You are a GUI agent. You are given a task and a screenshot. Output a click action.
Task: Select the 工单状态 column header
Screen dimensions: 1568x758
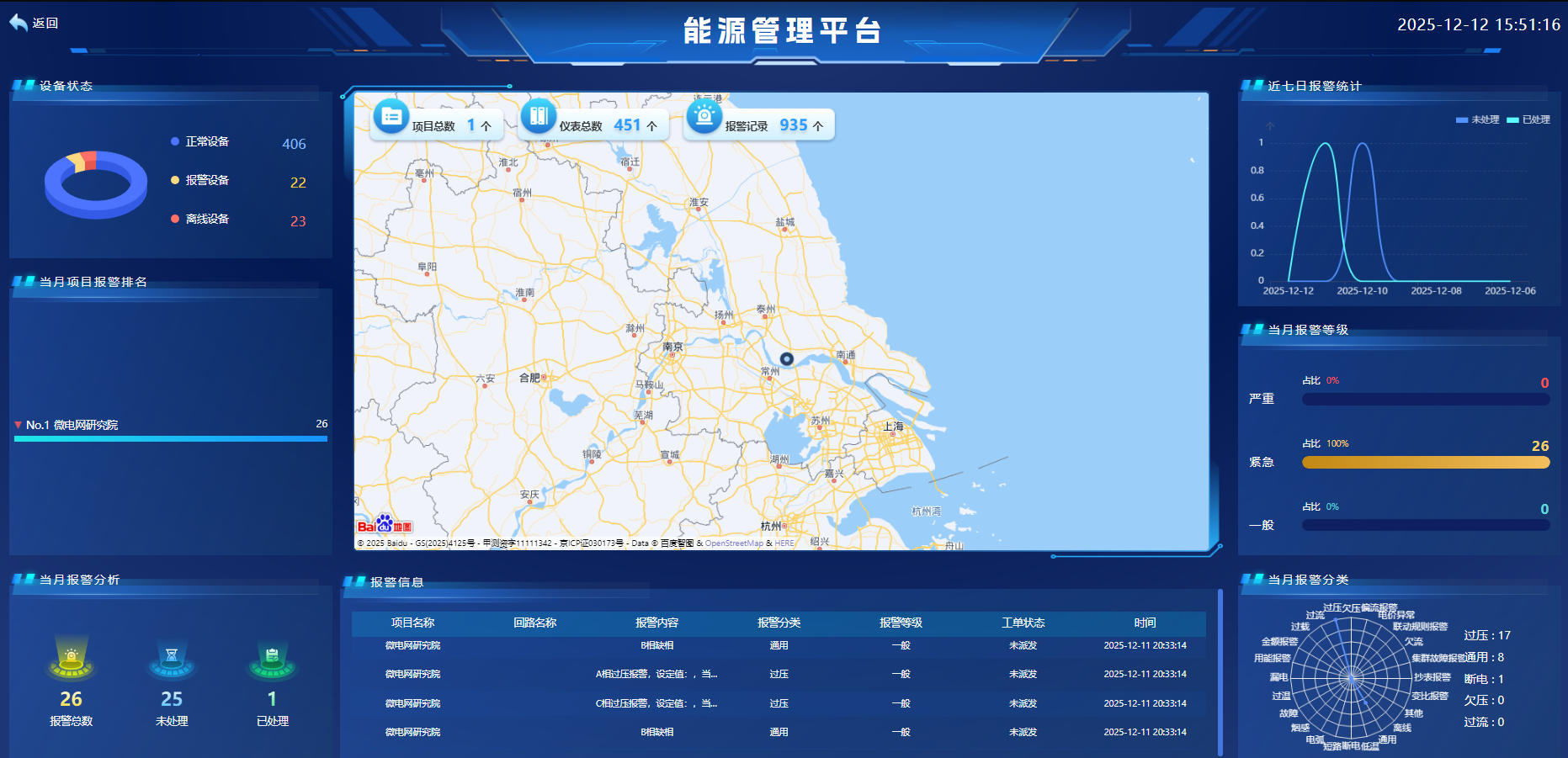click(1023, 623)
